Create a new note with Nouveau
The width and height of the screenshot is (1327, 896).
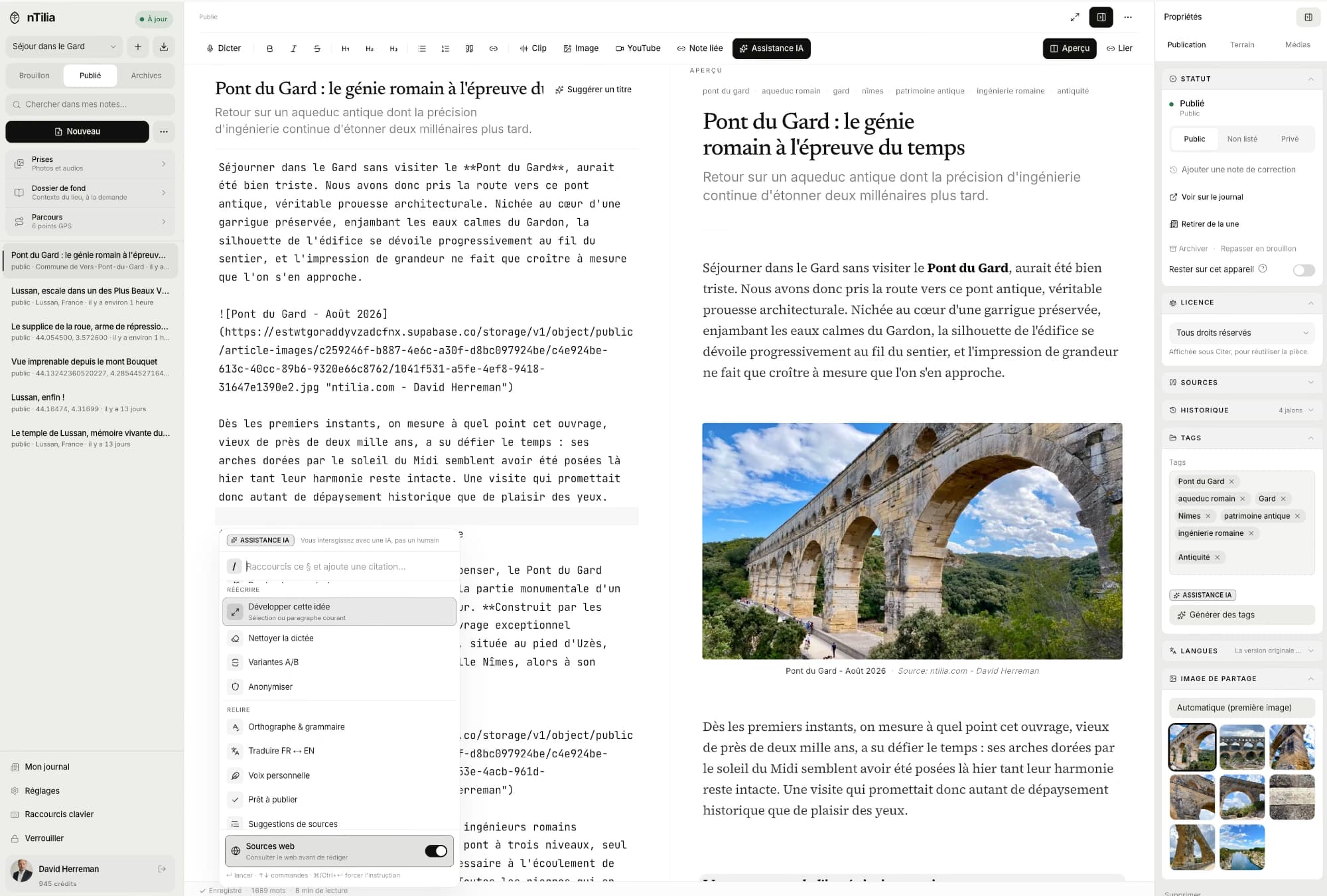tap(78, 131)
